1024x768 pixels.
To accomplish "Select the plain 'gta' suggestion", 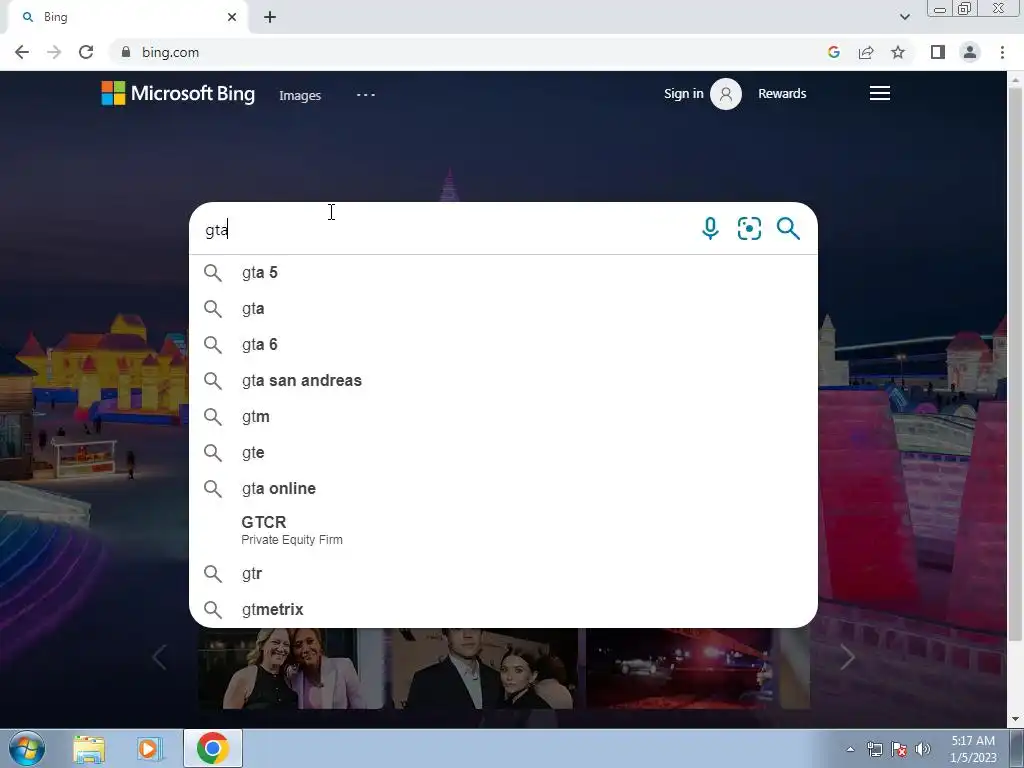I will tap(503, 308).
